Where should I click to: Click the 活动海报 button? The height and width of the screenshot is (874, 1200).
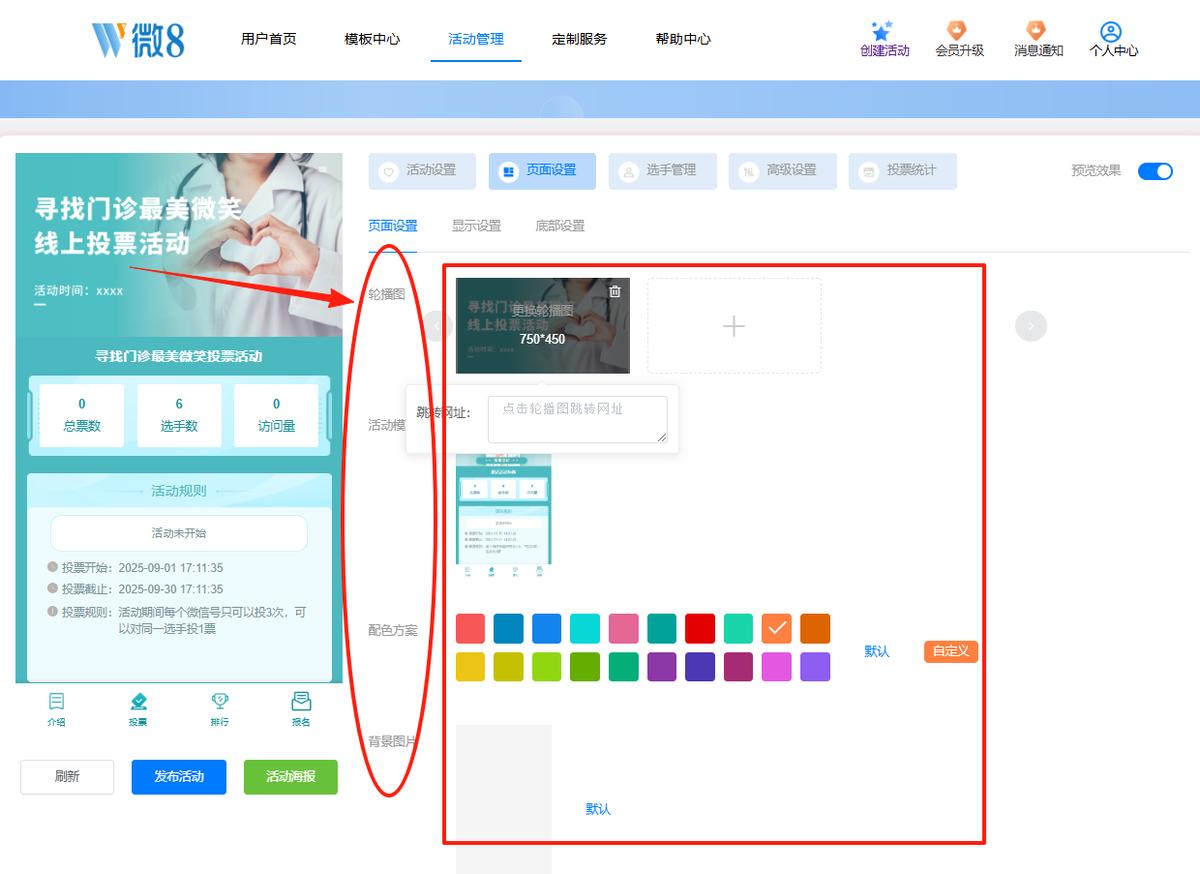tap(291, 777)
